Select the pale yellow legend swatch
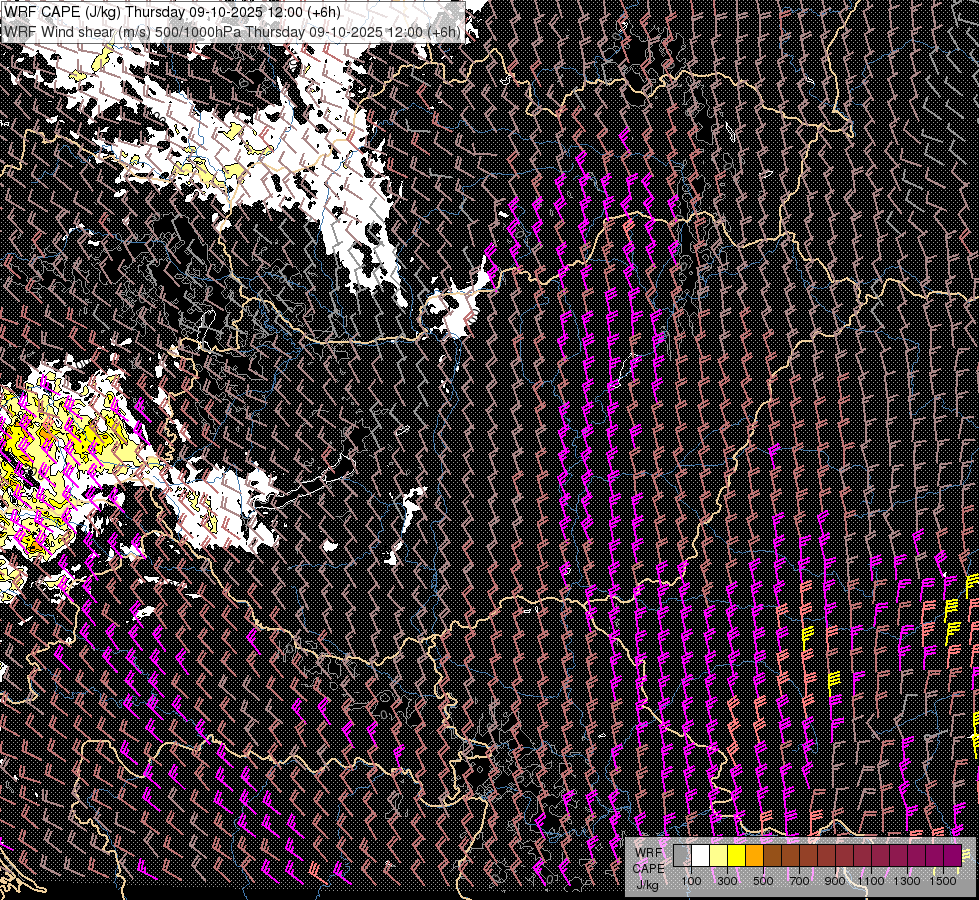Screen dimensions: 979x900 click(719, 856)
